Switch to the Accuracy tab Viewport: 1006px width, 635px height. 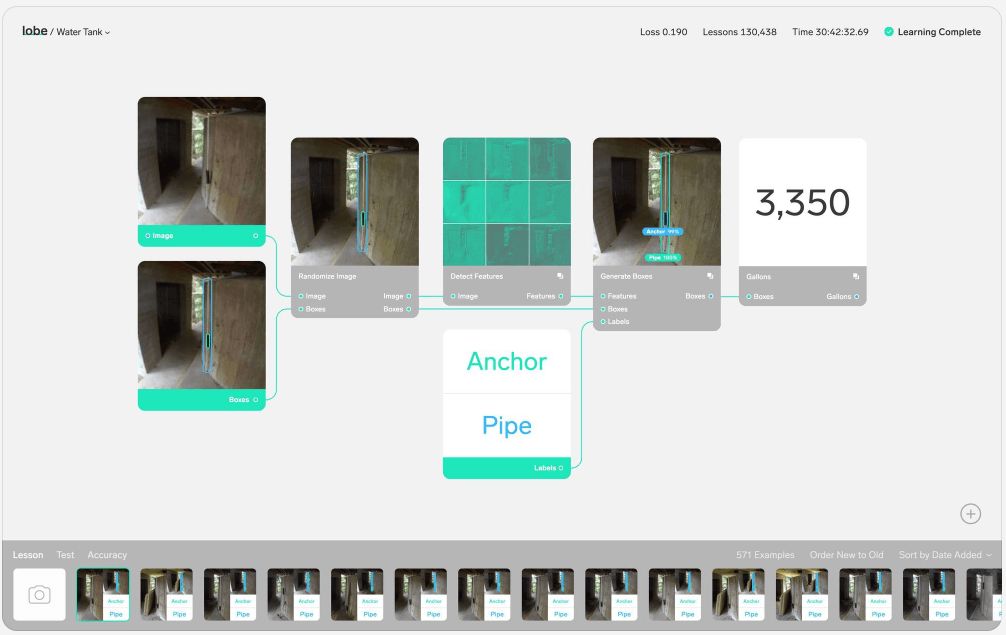coord(107,555)
